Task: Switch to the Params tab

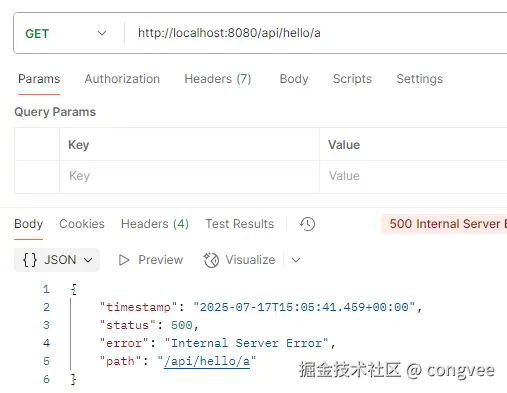Action: click(39, 79)
